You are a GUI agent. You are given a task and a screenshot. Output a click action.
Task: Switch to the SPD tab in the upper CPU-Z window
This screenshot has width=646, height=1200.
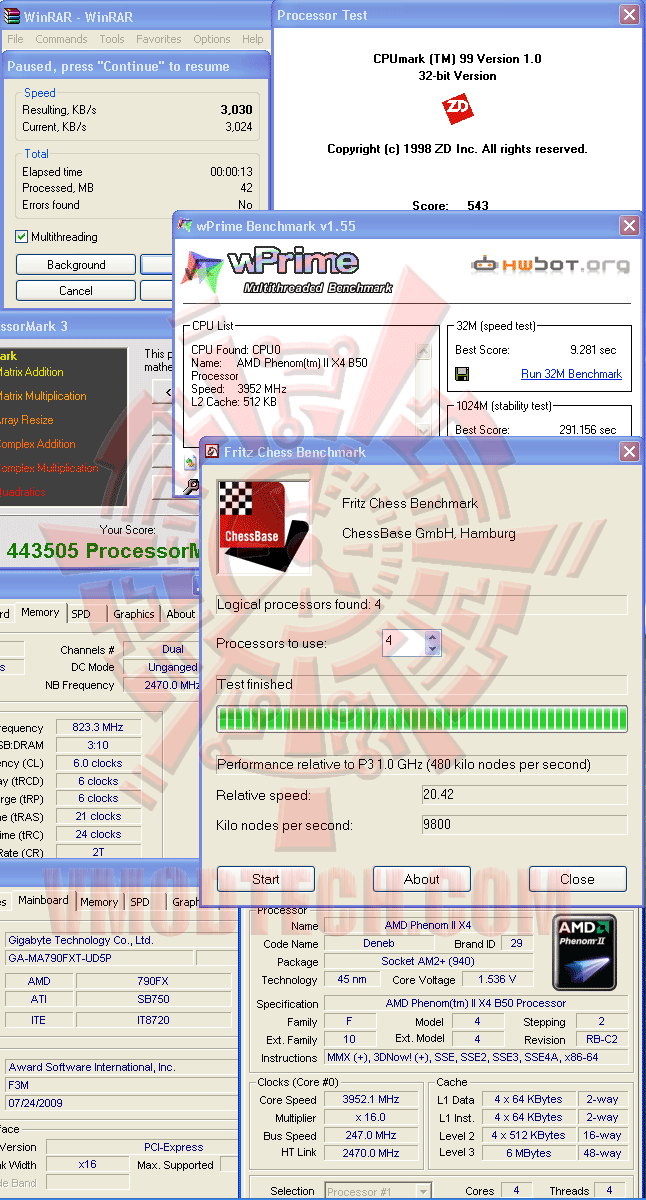tap(82, 614)
